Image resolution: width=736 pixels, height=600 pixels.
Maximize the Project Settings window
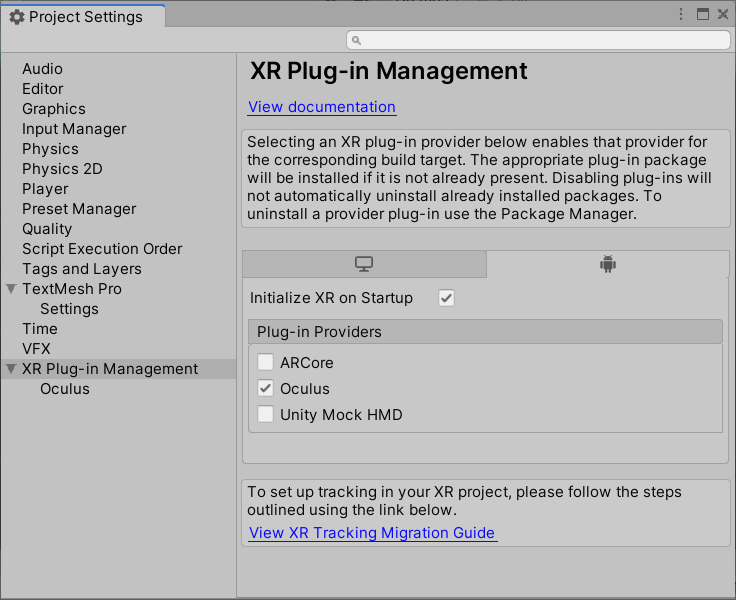(702, 15)
